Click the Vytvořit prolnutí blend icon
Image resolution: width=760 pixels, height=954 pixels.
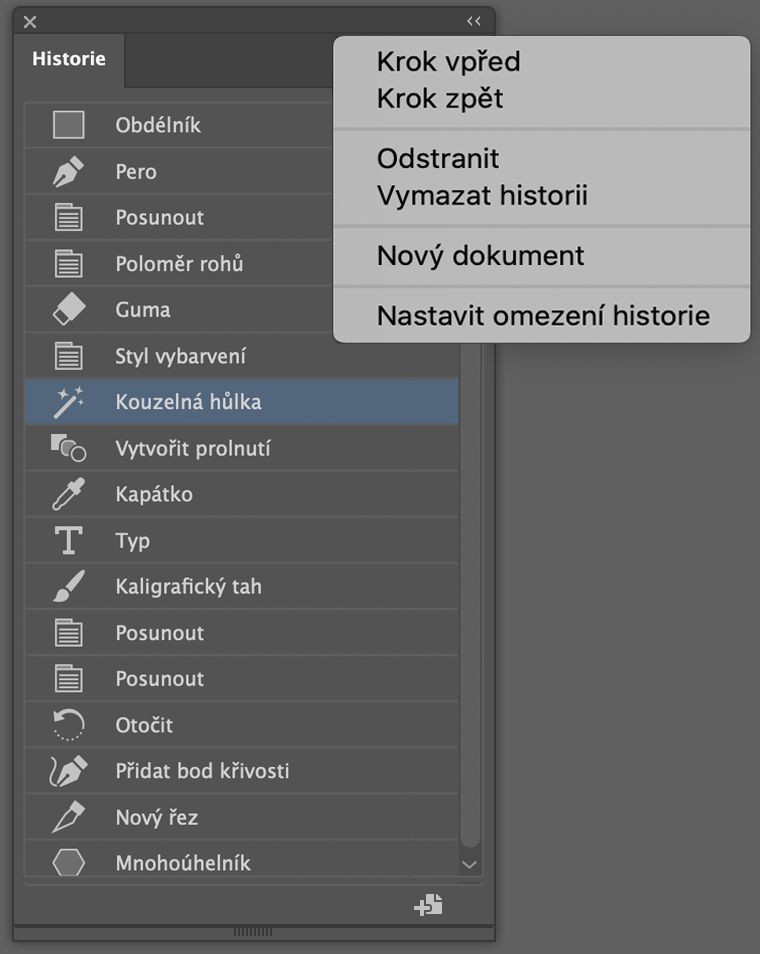click(68, 448)
